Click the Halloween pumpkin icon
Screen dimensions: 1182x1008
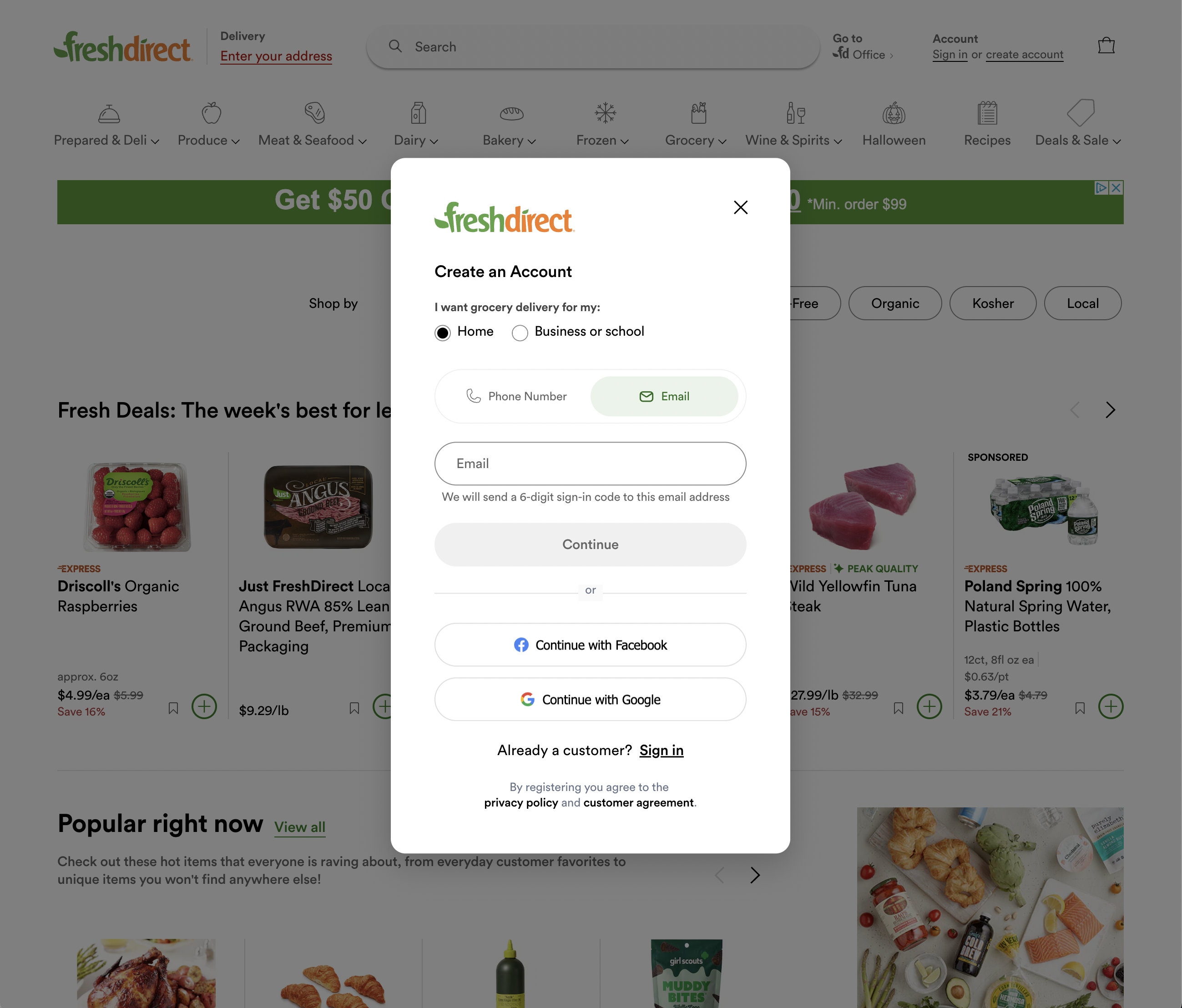coord(894,113)
